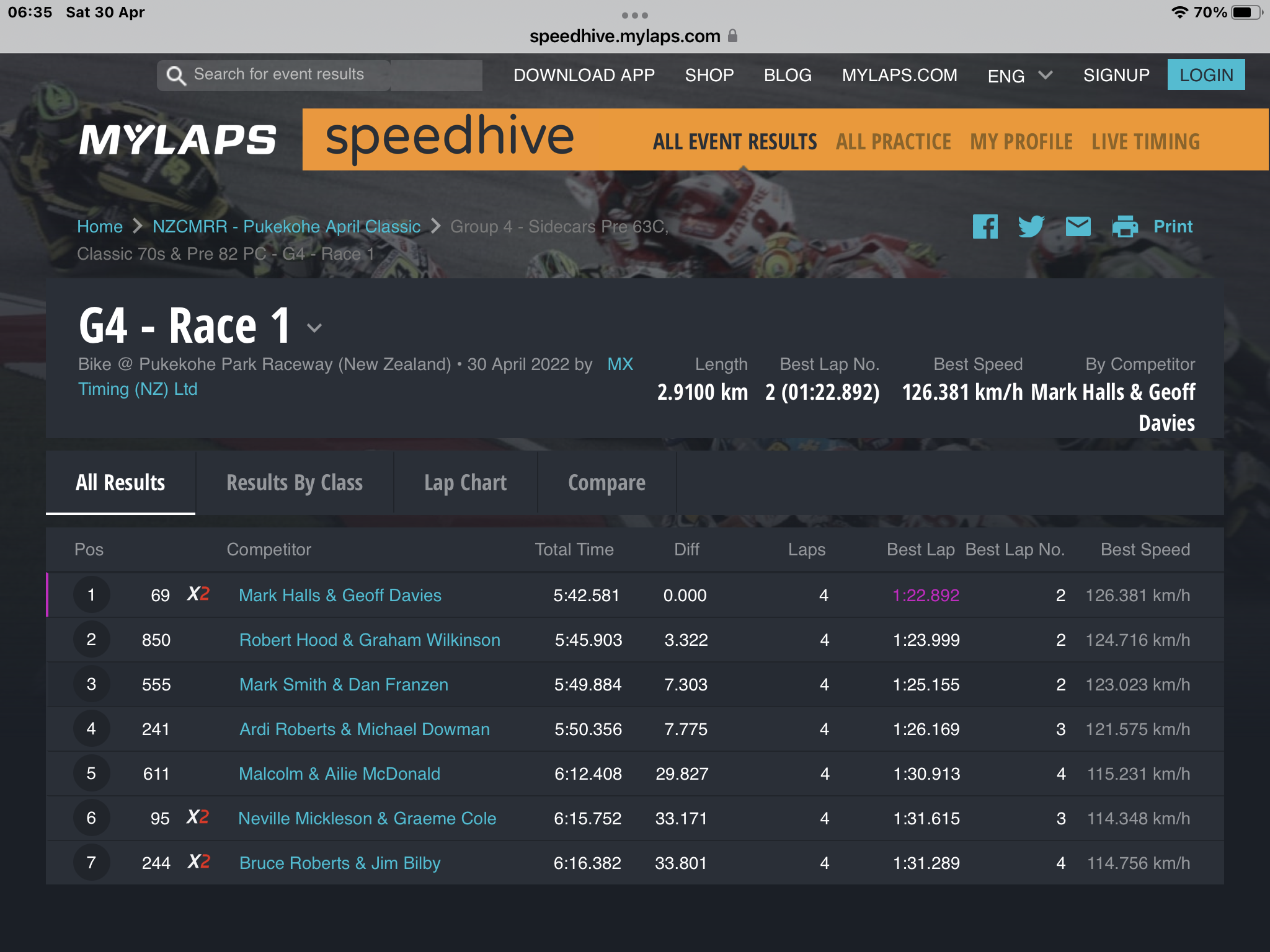The image size is (1270, 952).
Task: Click best speed 121.575 km/h
Action: tap(1138, 729)
